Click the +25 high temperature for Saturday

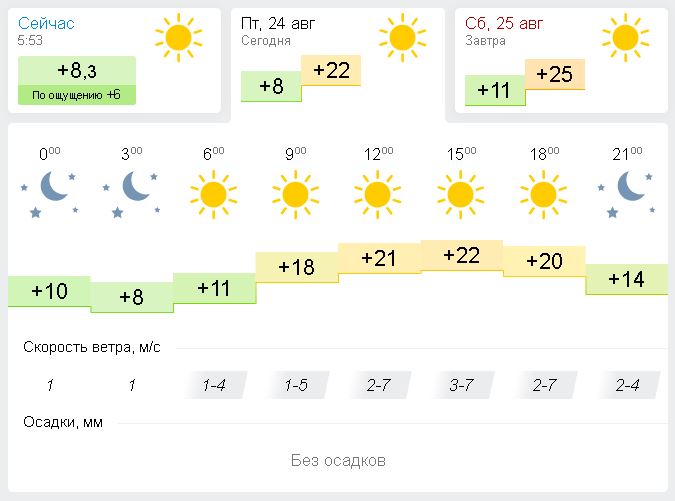554,74
